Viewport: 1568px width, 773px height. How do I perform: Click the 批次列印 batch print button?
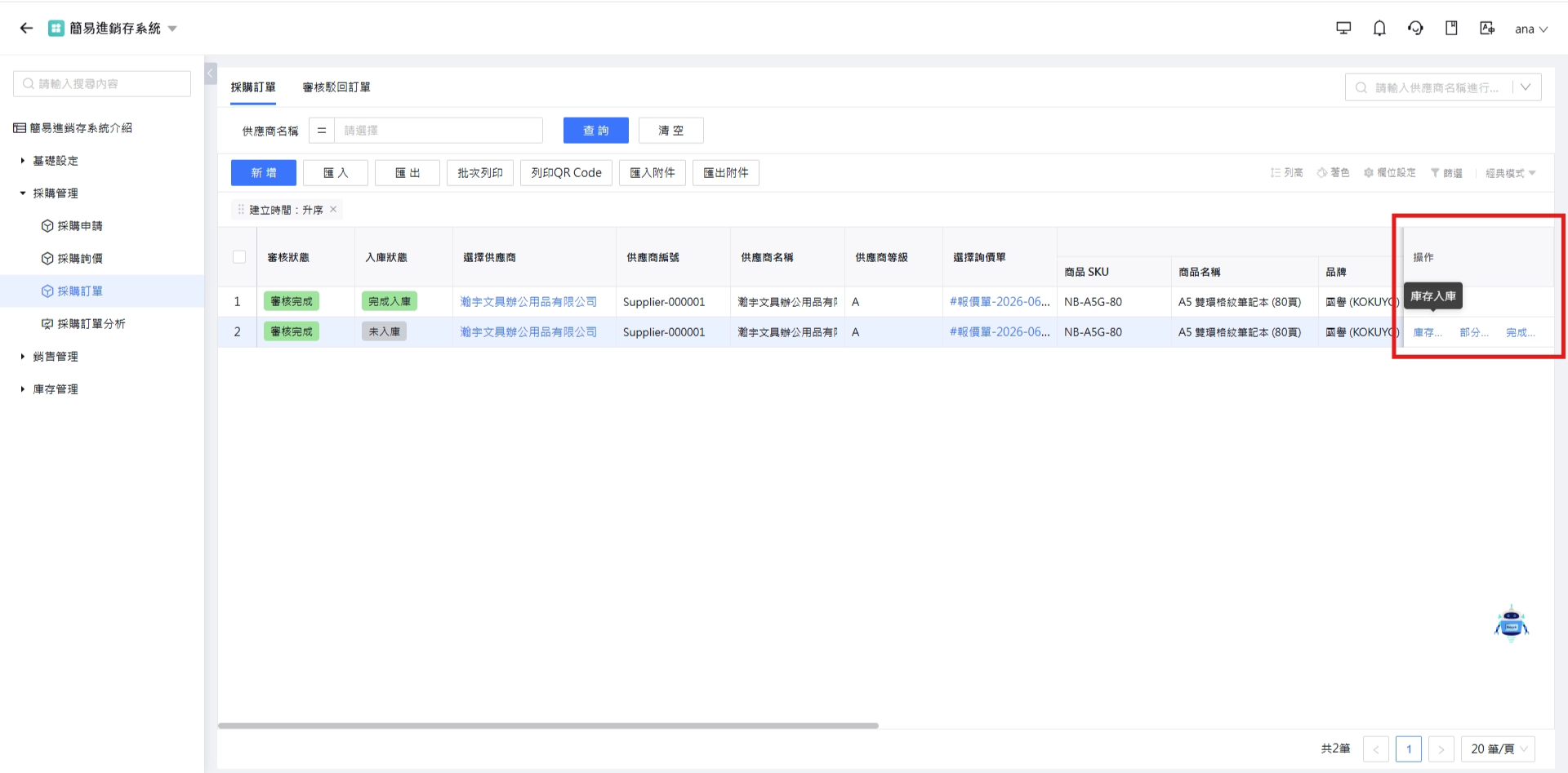(480, 173)
